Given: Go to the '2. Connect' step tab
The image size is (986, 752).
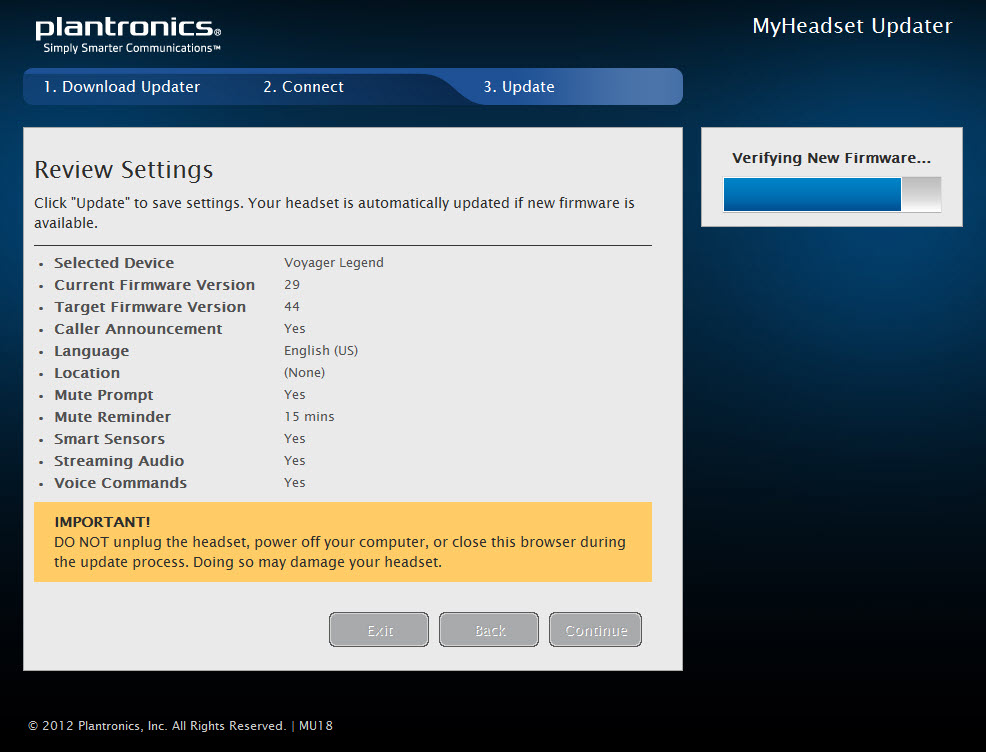Looking at the screenshot, I should [x=304, y=87].
